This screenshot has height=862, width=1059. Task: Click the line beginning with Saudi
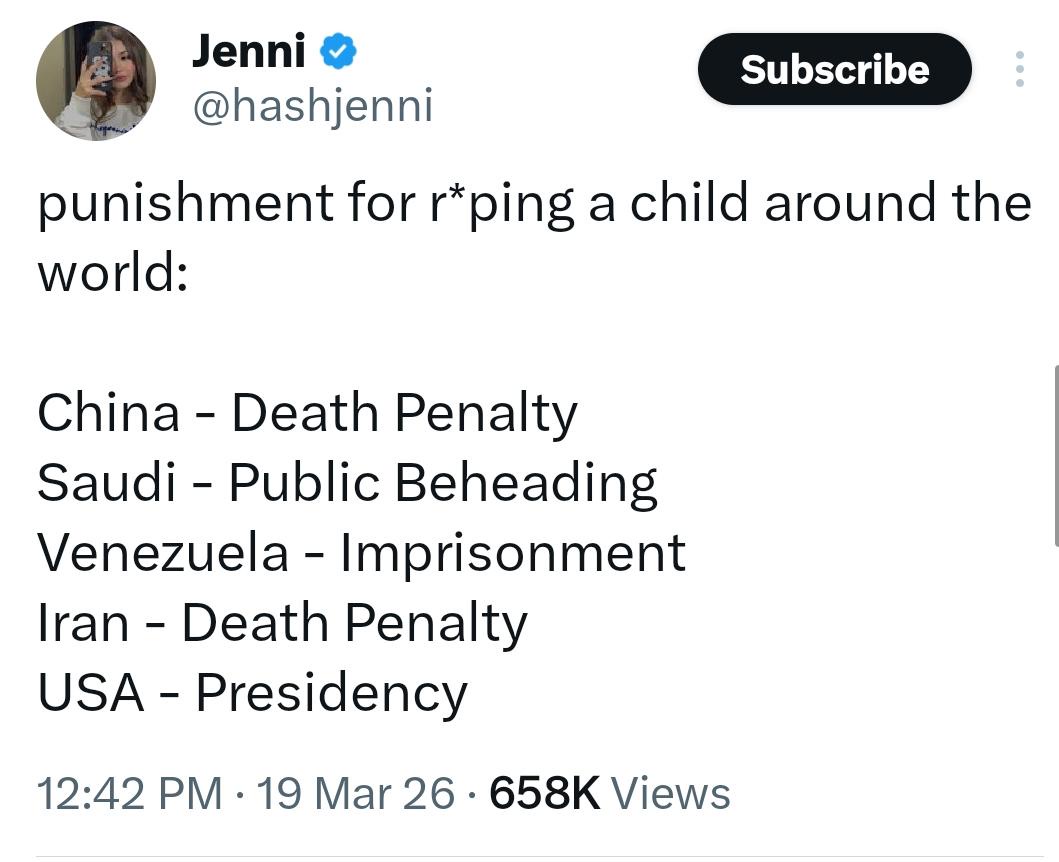347,483
